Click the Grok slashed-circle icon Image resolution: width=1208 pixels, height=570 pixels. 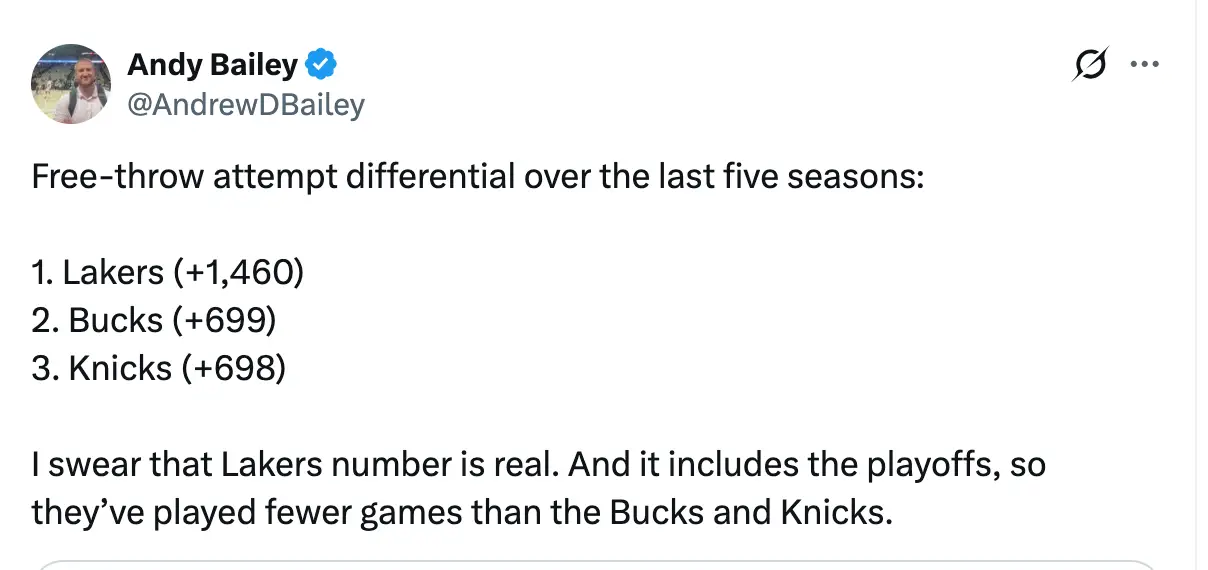coord(1087,66)
